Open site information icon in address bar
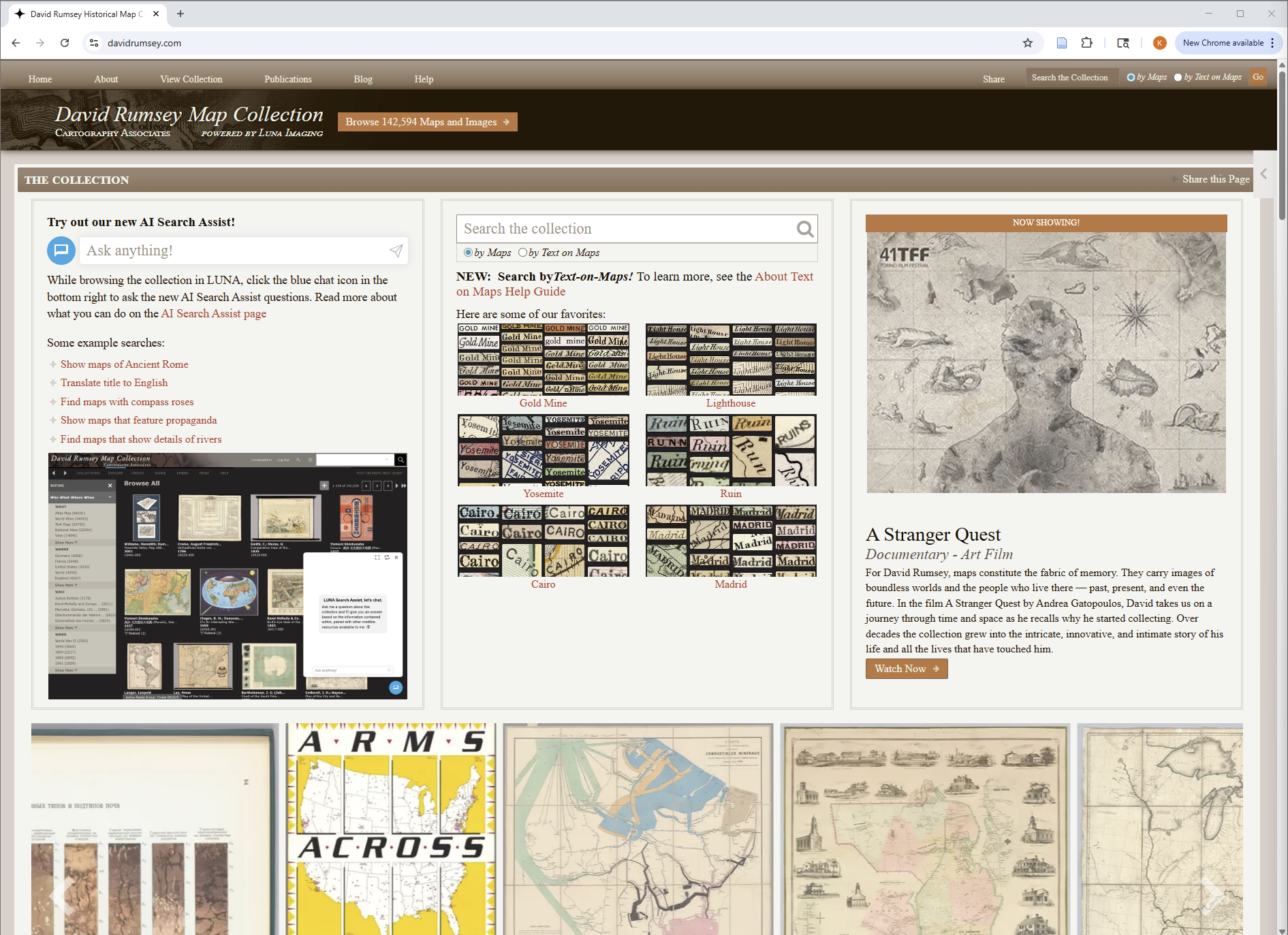 coord(94,43)
